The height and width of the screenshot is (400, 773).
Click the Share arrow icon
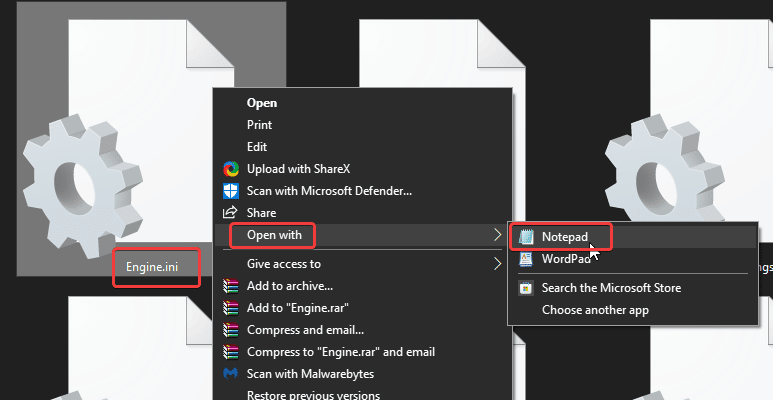tap(230, 213)
